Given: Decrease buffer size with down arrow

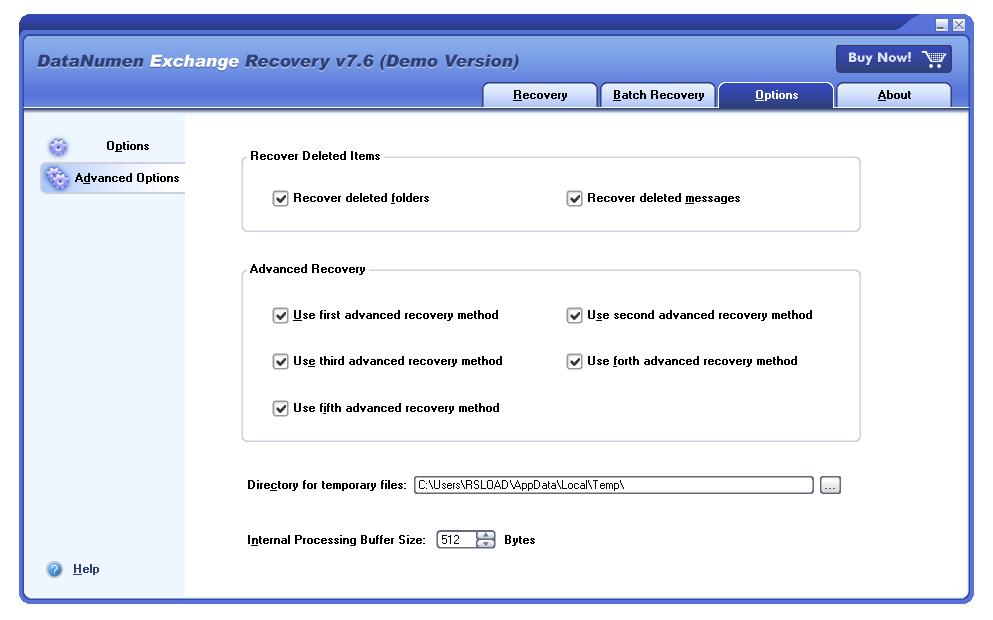Looking at the screenshot, I should tap(486, 544).
